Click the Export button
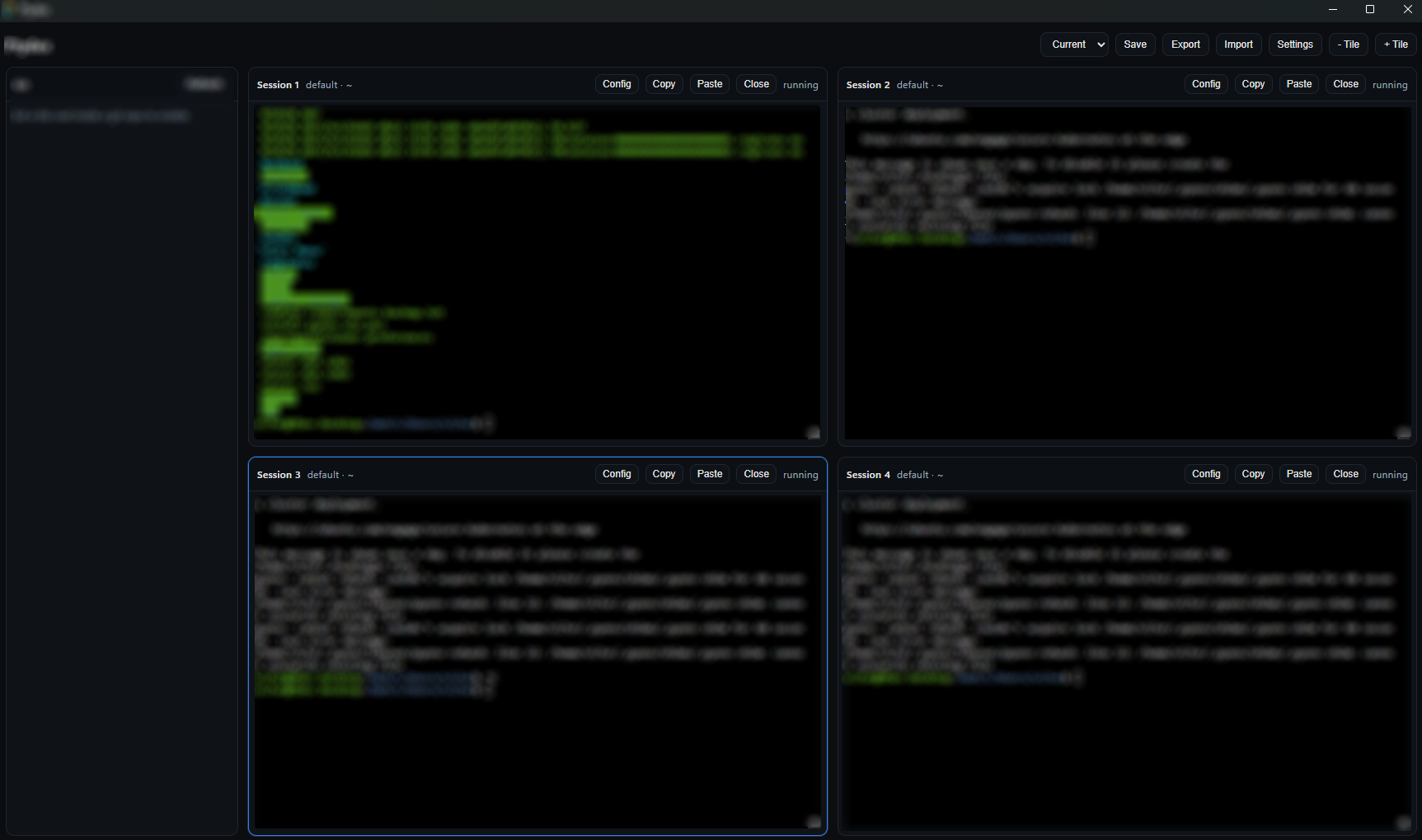 point(1185,45)
